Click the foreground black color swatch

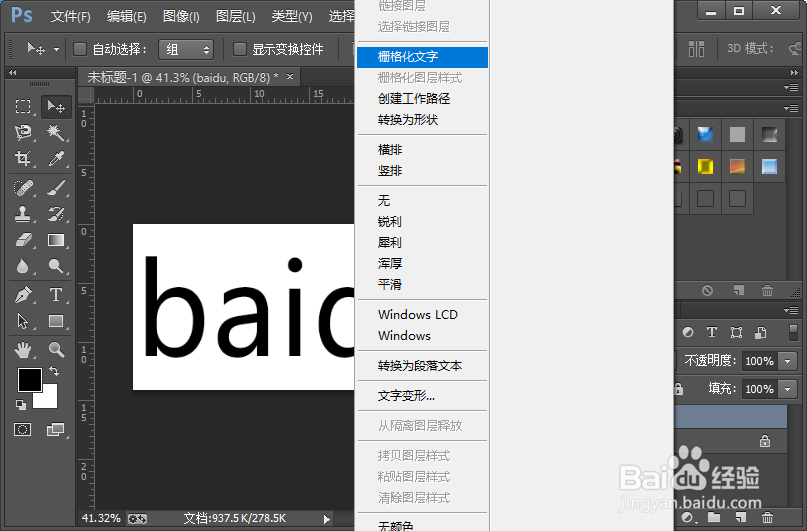click(28, 379)
